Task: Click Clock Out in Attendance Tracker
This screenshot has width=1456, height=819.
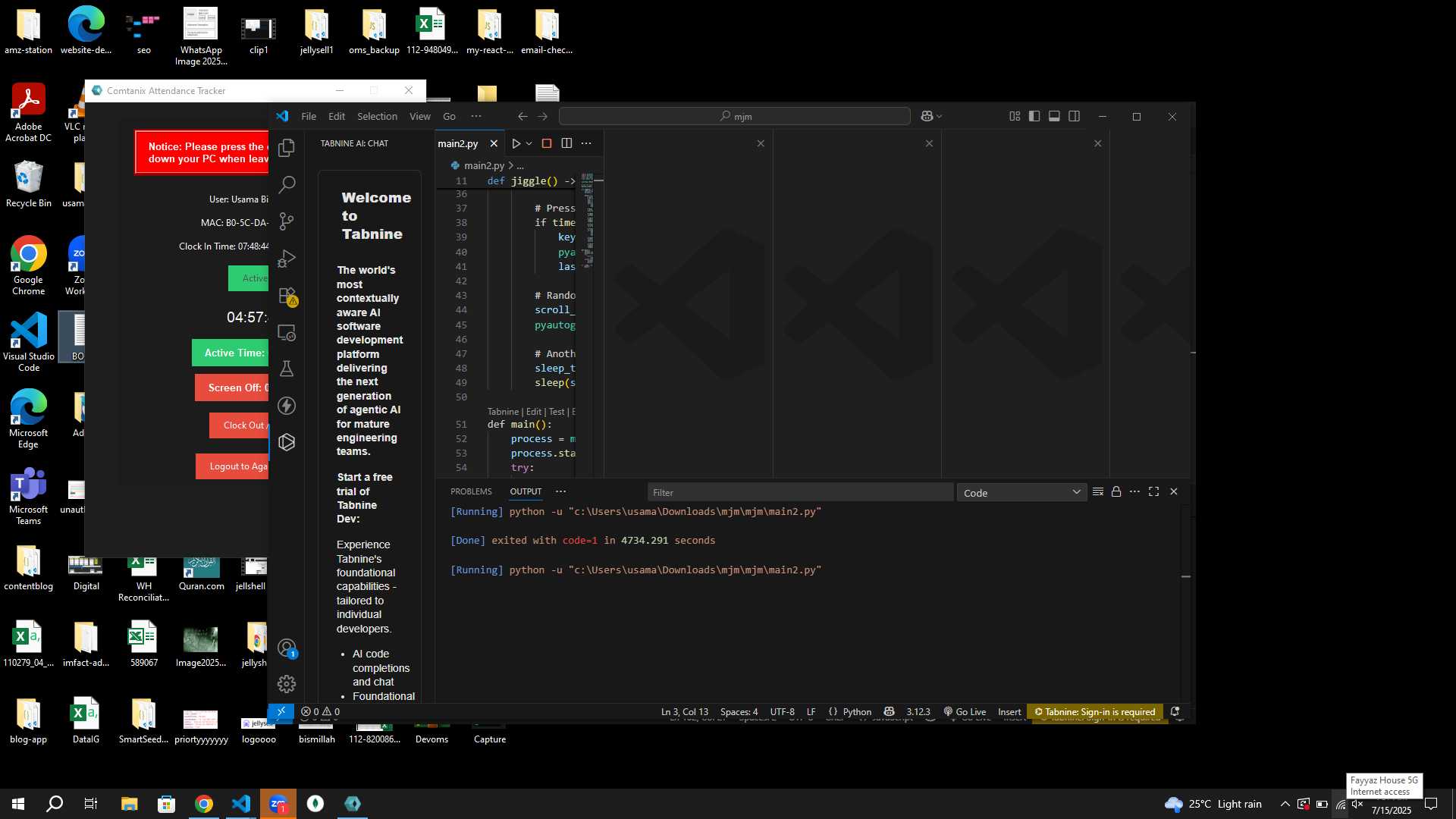Action: [239, 425]
